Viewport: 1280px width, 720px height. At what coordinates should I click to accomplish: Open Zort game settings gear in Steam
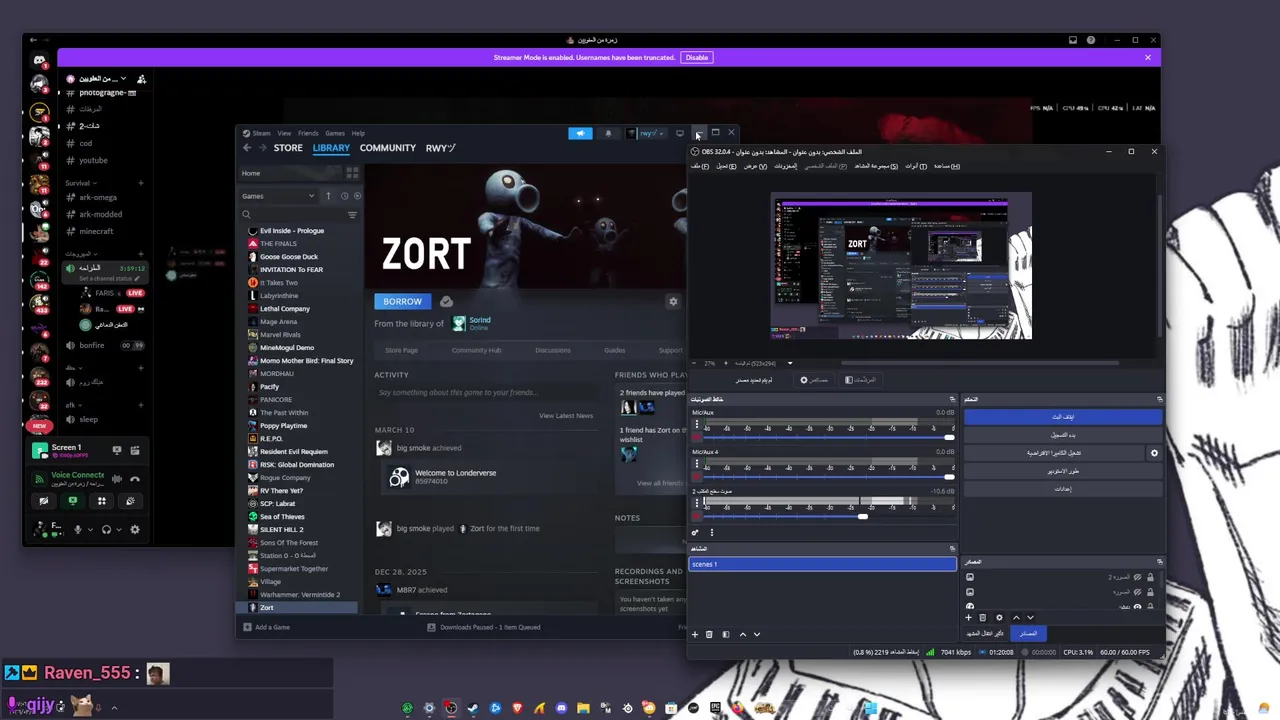pyautogui.click(x=673, y=301)
